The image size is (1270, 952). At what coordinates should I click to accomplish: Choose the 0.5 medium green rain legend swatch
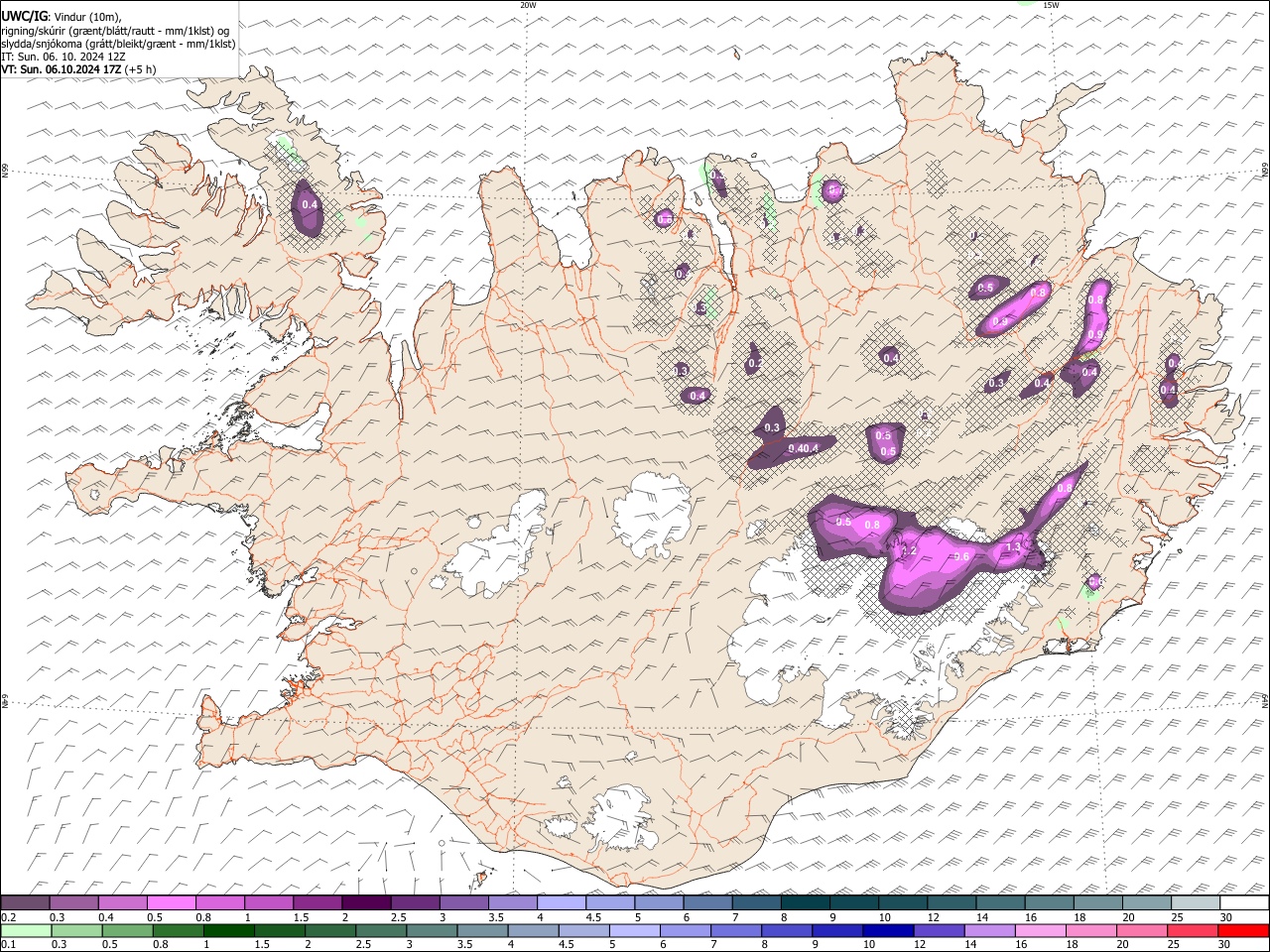point(127,930)
